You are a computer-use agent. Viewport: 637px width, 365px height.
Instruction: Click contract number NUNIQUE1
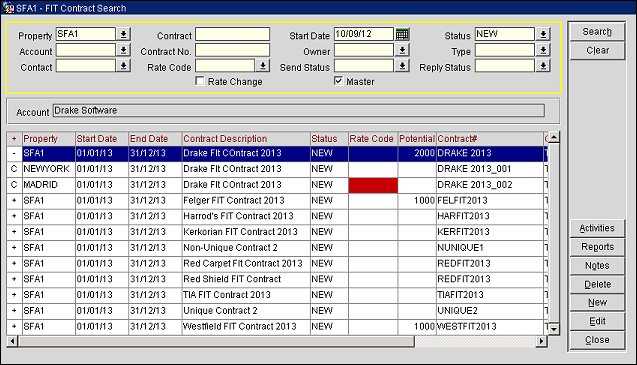[460, 248]
